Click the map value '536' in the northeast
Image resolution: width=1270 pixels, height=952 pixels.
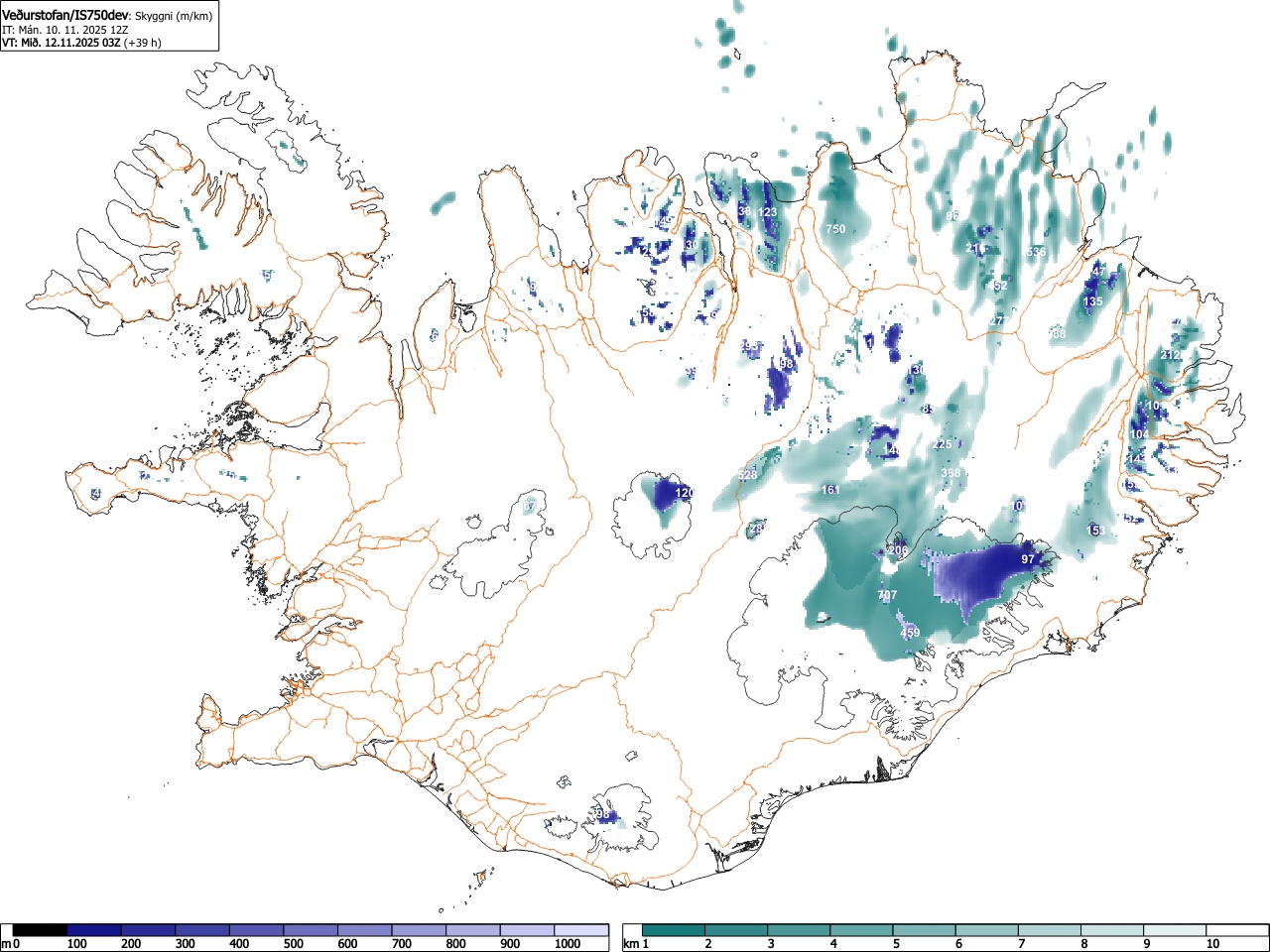tap(1036, 252)
